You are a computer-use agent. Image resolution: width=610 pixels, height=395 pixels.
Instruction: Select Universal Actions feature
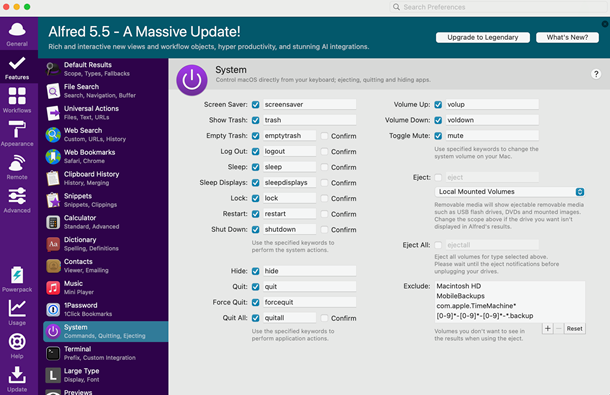coord(105,112)
